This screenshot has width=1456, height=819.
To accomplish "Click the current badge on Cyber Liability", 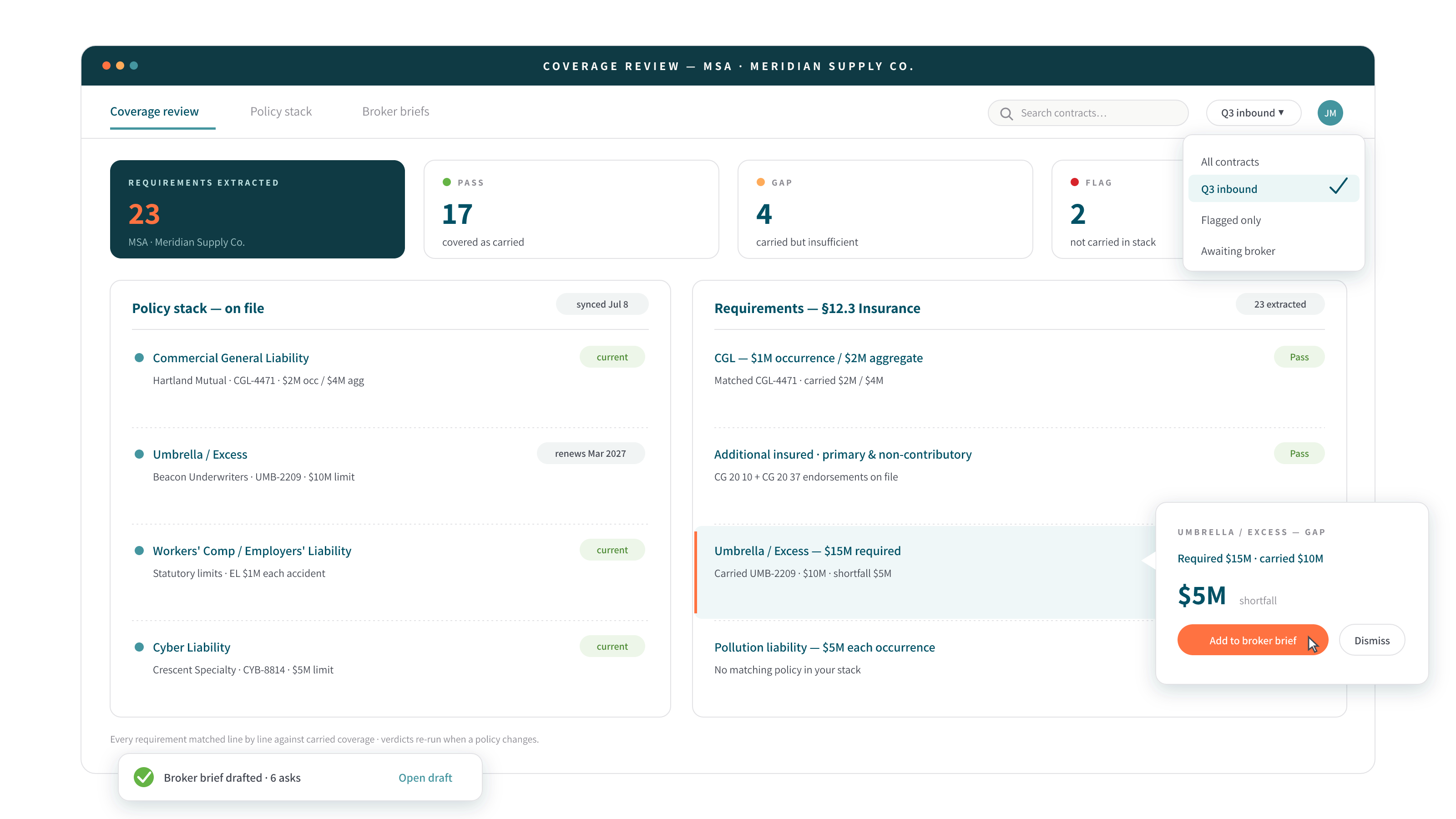I will tap(612, 646).
